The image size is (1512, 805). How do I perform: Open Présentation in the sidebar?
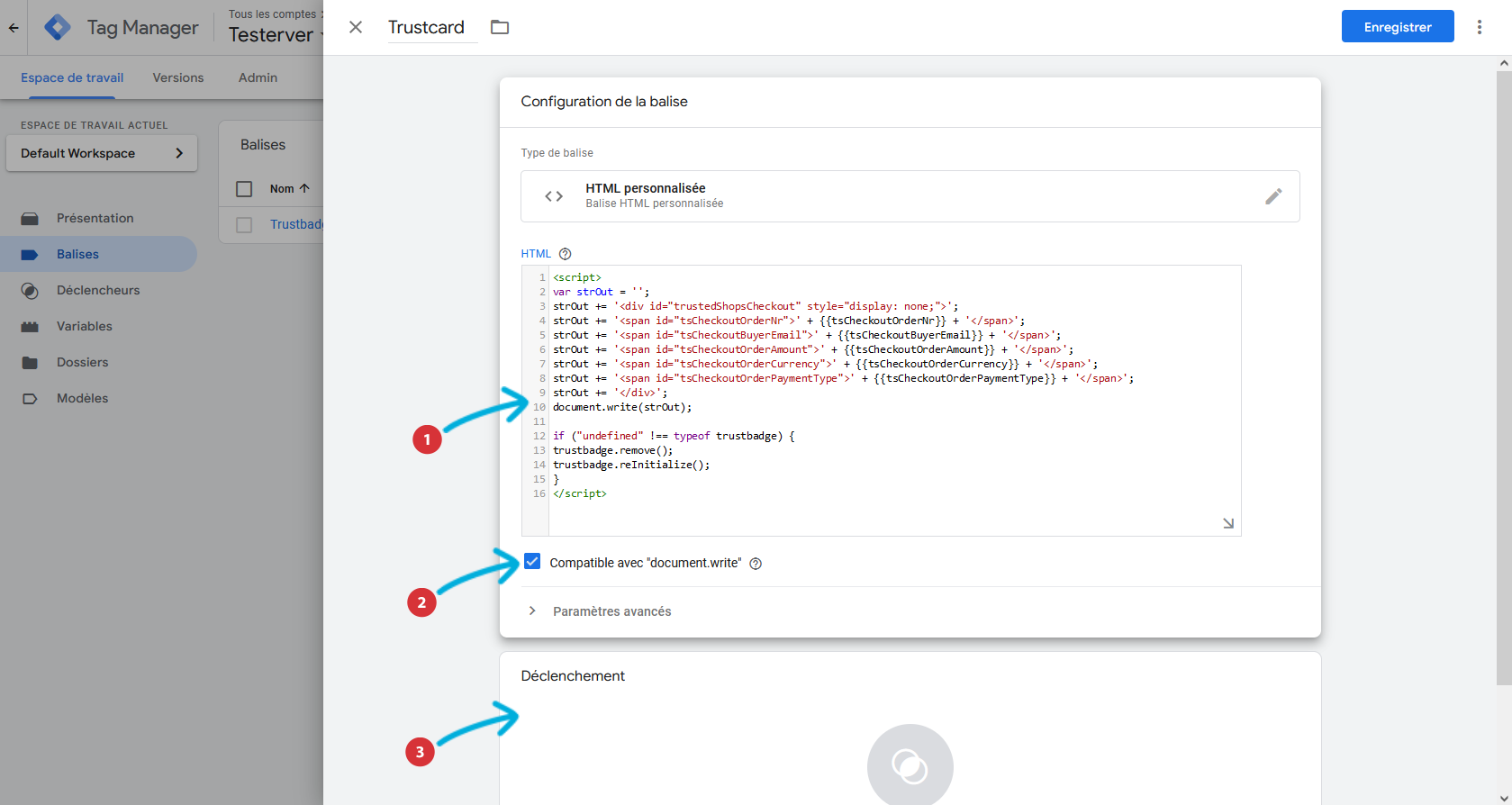(x=98, y=218)
